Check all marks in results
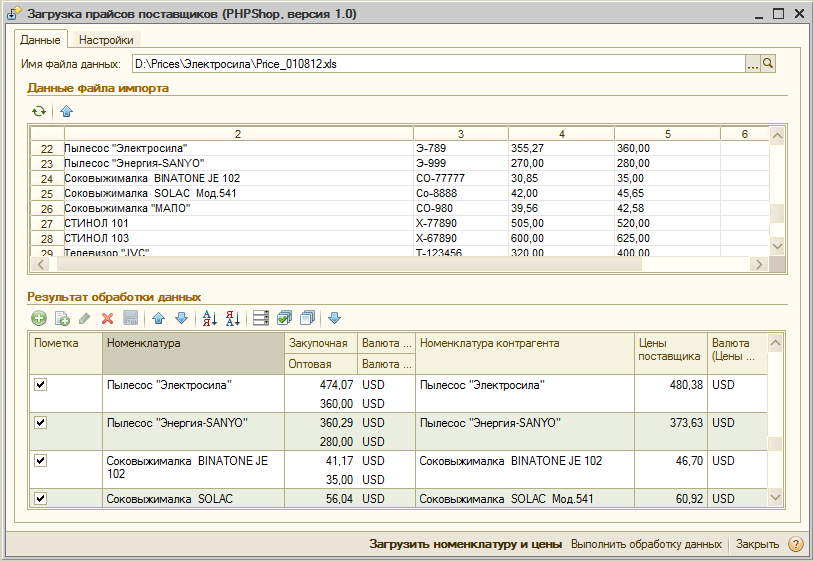 [284, 318]
